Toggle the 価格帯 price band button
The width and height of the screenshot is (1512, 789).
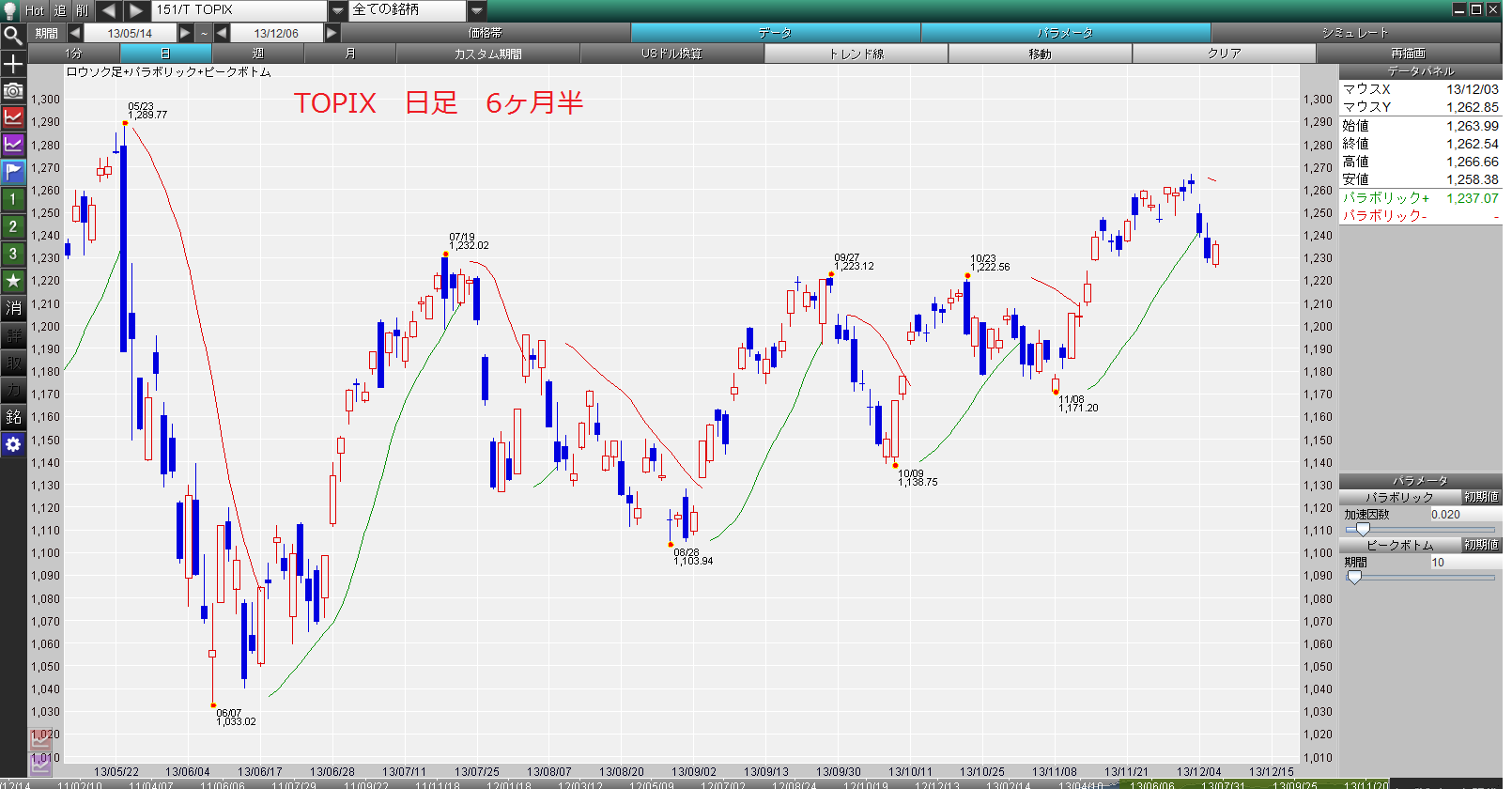486,33
